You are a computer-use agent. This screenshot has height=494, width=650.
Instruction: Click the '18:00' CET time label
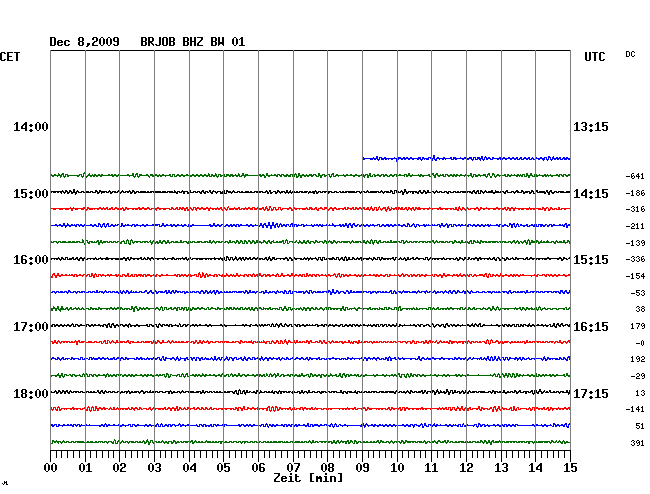(31, 393)
